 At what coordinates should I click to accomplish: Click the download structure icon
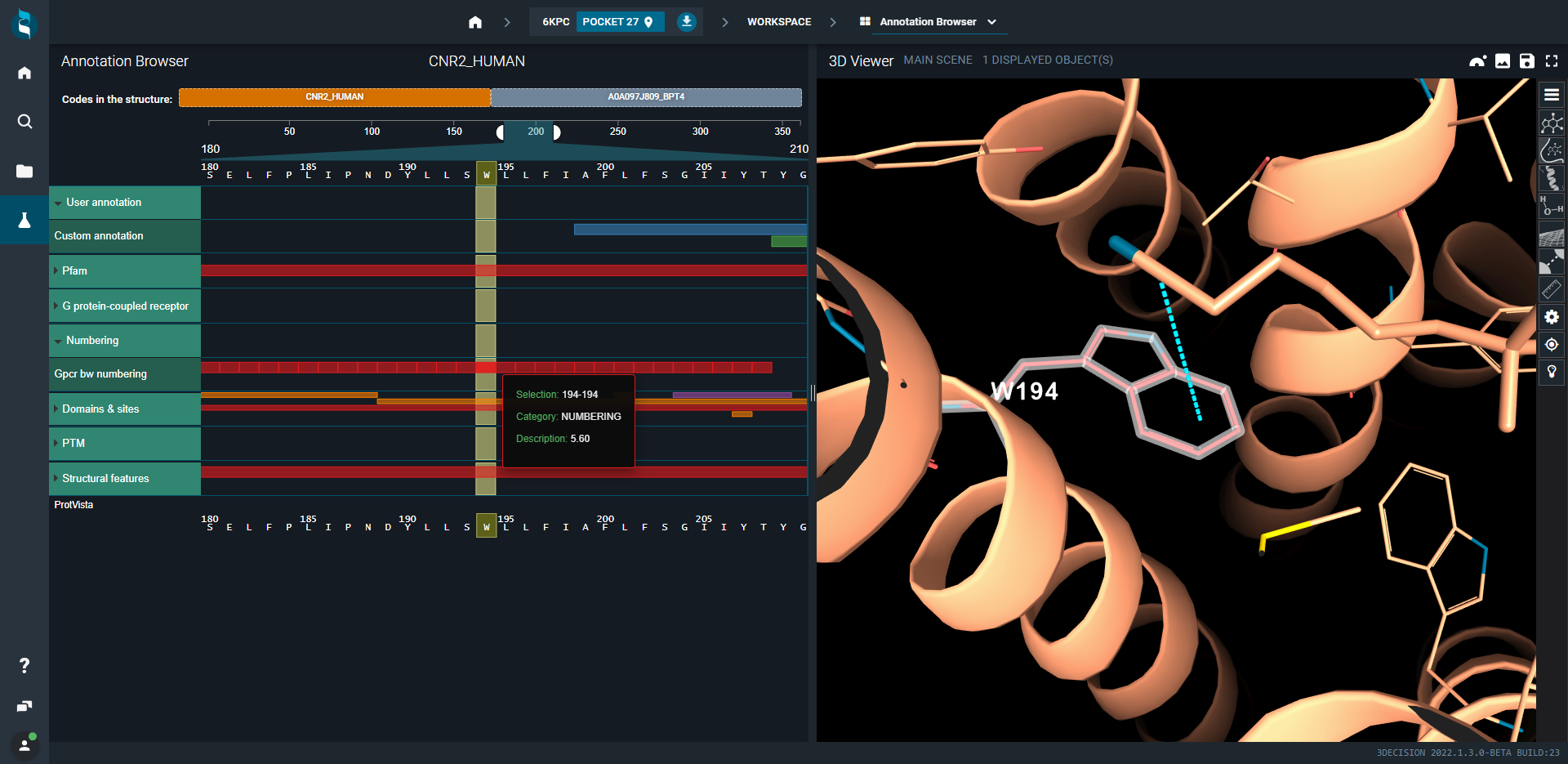click(687, 21)
